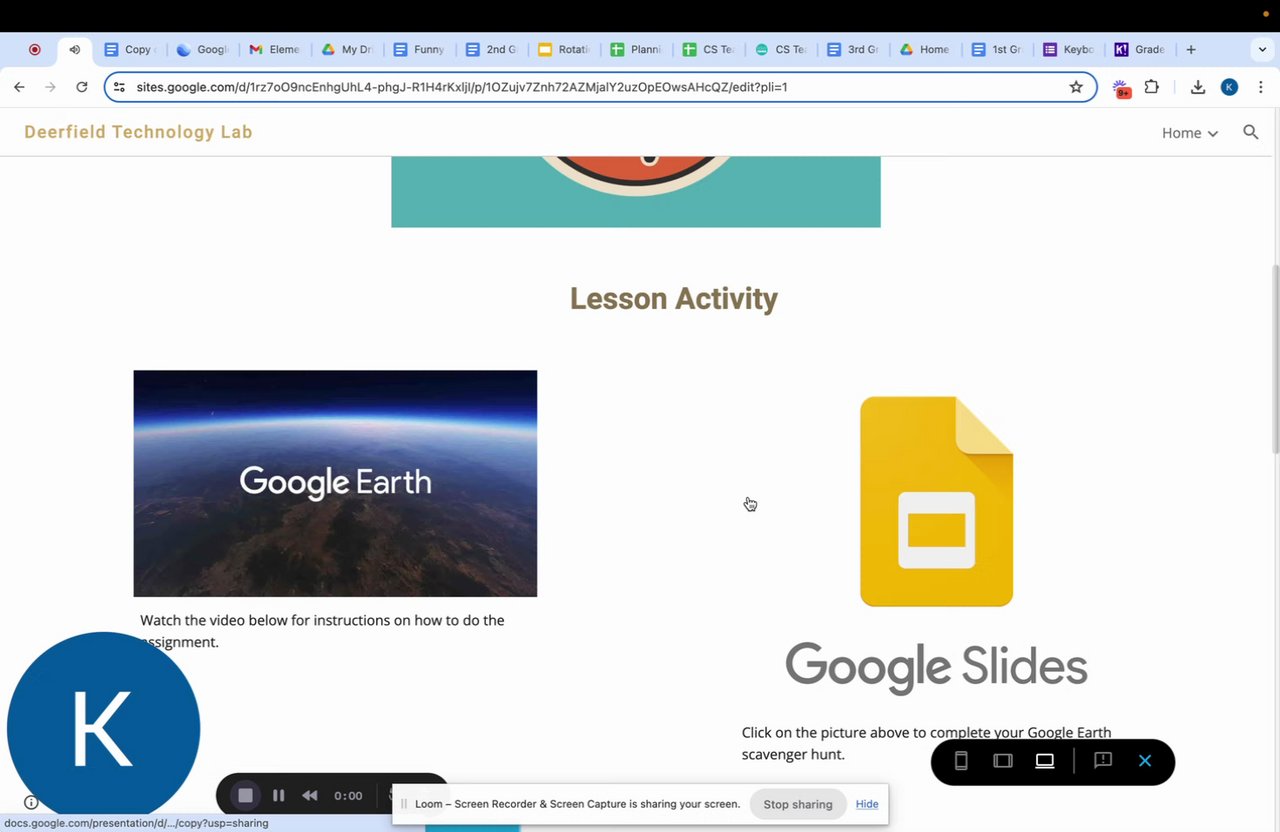This screenshot has height=832, width=1280.
Task: Select tablet preview mode
Action: click(x=1003, y=761)
